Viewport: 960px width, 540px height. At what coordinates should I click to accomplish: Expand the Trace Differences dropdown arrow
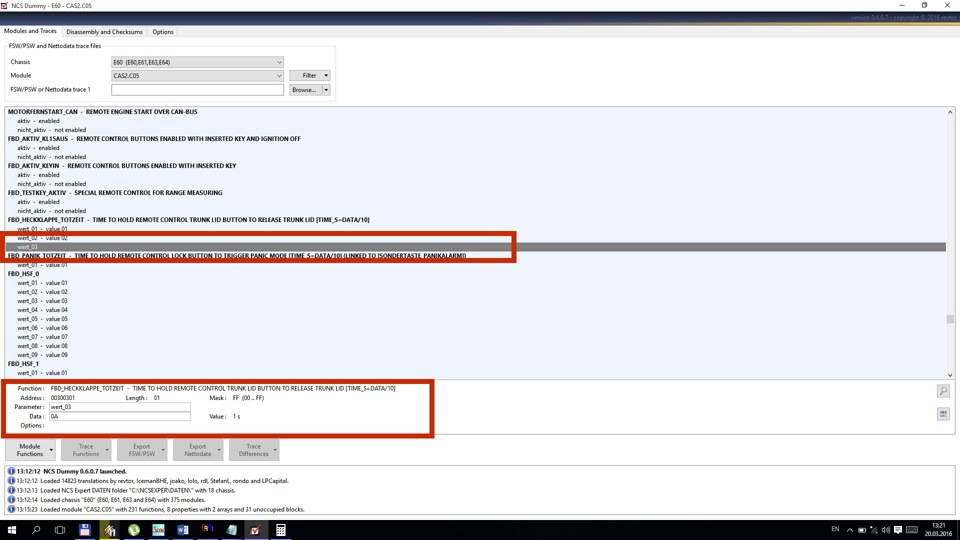275,450
